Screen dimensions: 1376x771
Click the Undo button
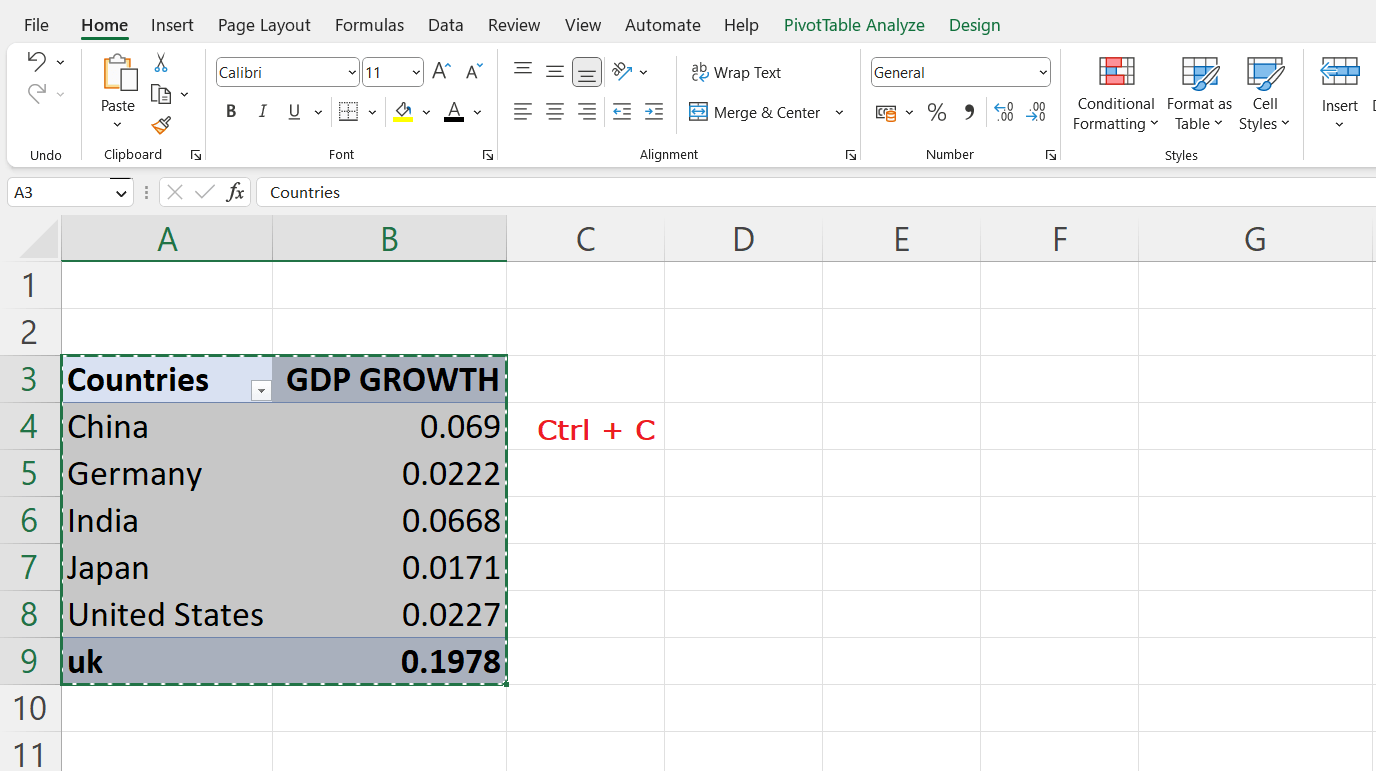38,61
